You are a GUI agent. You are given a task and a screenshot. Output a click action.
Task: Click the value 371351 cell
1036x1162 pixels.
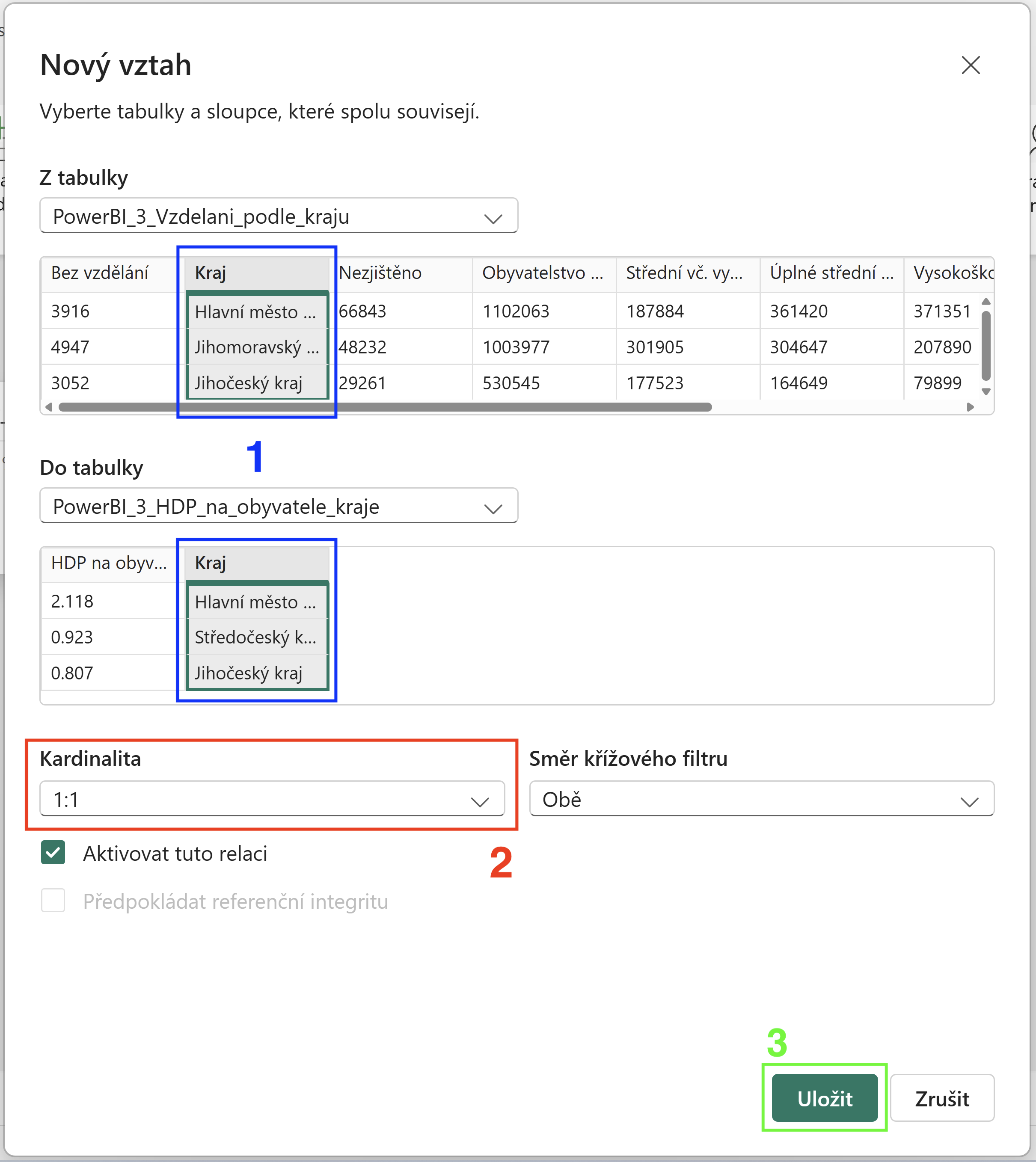942,311
